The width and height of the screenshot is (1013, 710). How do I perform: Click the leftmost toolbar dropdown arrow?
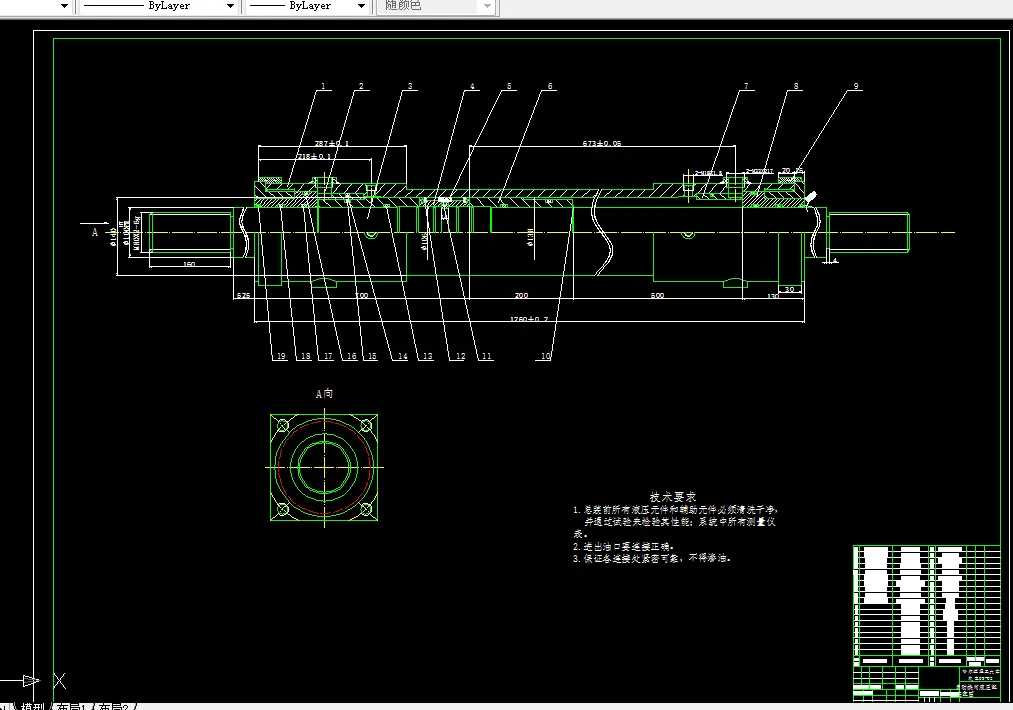64,6
